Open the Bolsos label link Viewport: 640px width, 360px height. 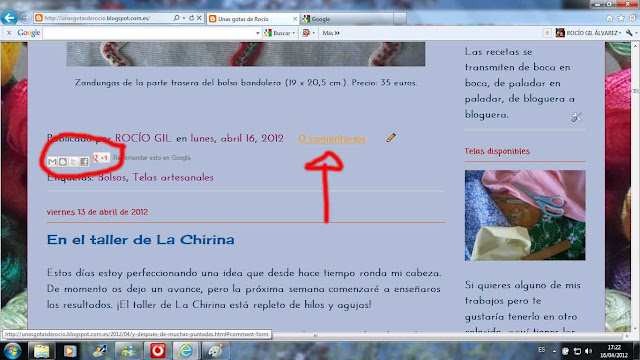click(x=111, y=178)
